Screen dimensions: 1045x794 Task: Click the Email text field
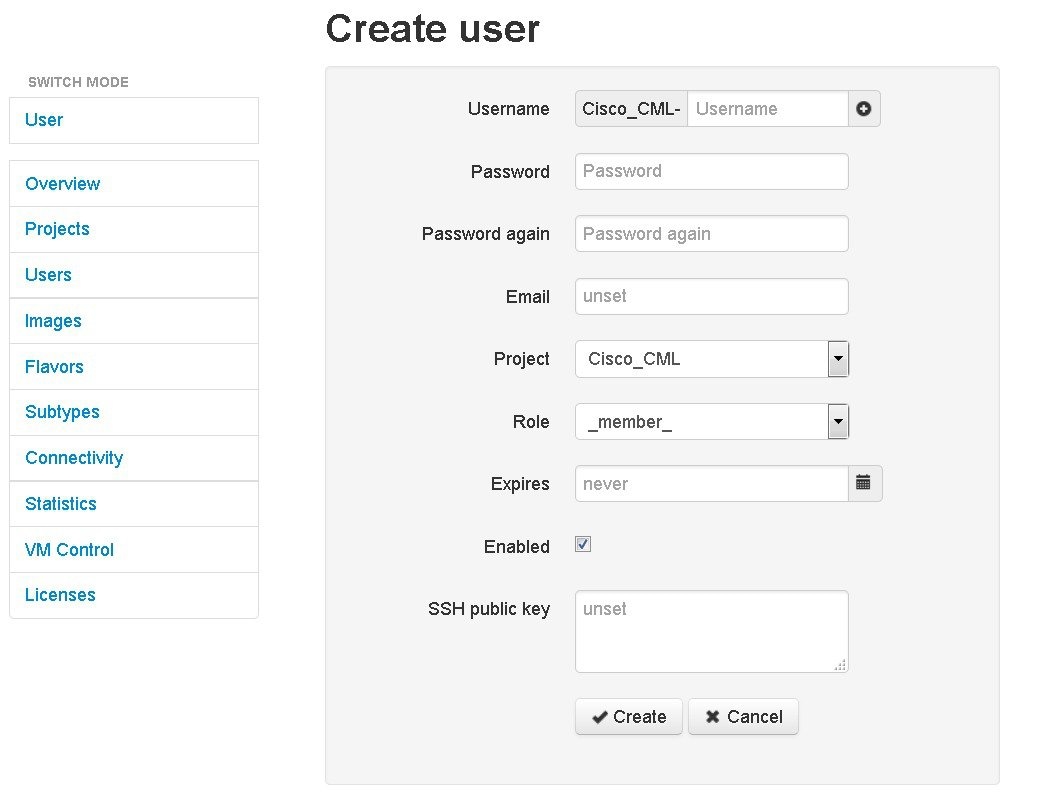click(711, 296)
